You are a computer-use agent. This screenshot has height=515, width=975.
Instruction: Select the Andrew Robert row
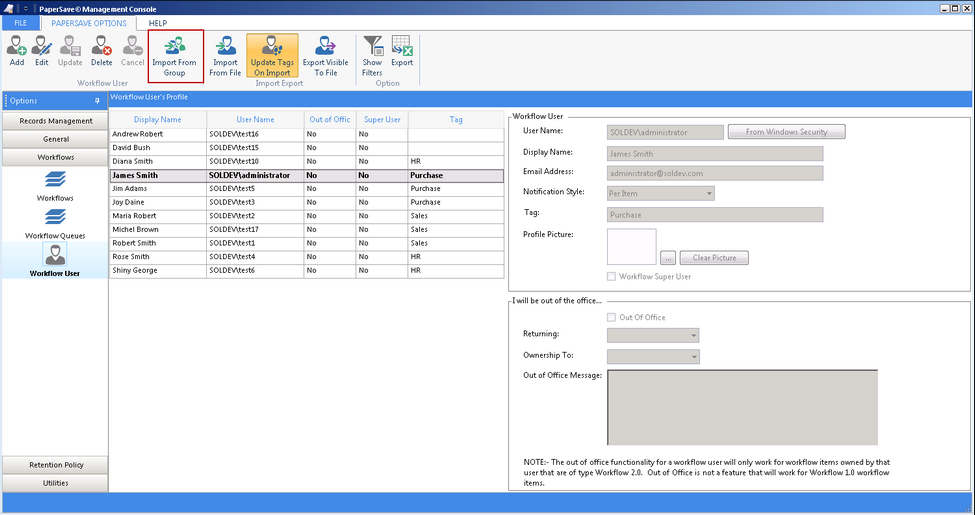(307, 134)
